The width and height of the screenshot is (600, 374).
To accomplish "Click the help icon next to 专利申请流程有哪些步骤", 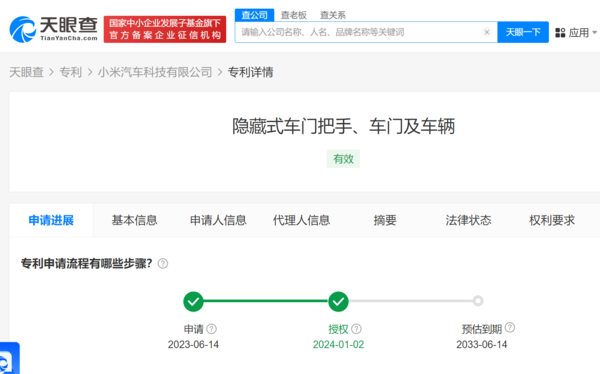I will point(163,263).
